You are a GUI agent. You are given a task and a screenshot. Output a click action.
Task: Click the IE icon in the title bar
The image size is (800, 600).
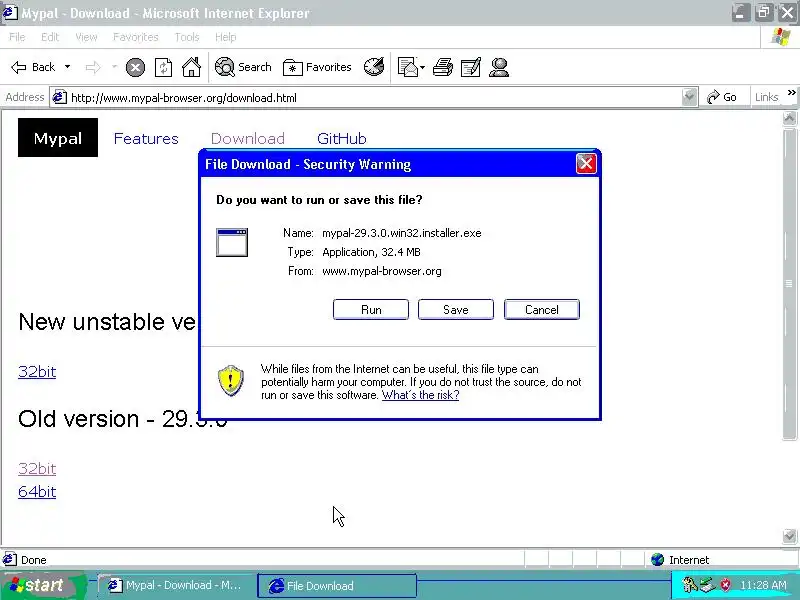click(x=10, y=12)
